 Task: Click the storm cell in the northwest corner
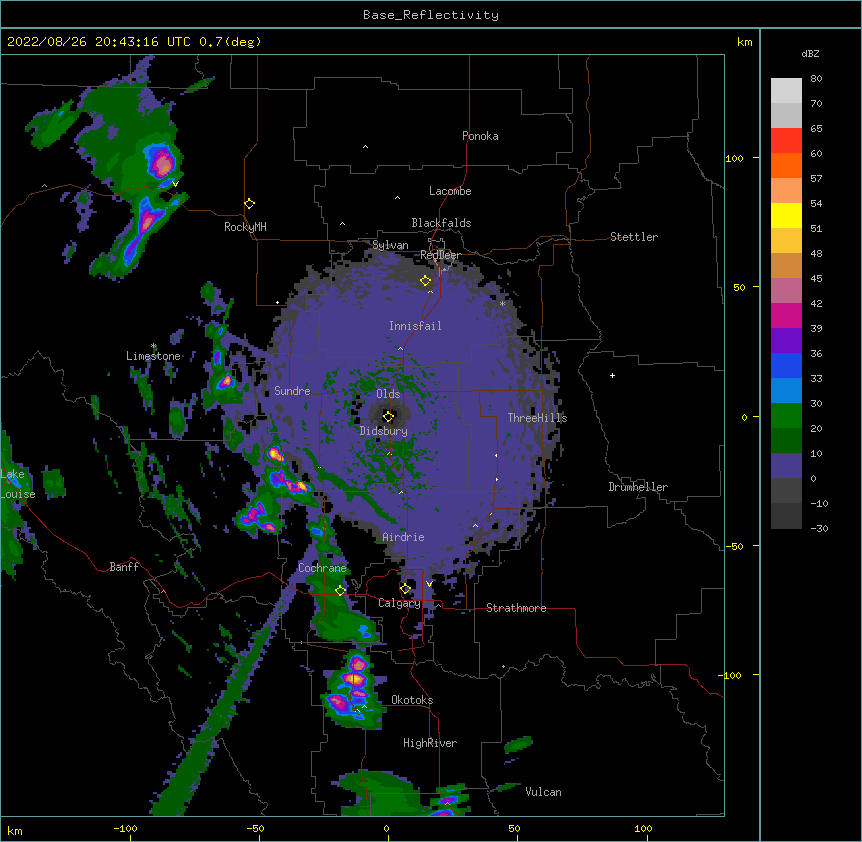pos(161,162)
